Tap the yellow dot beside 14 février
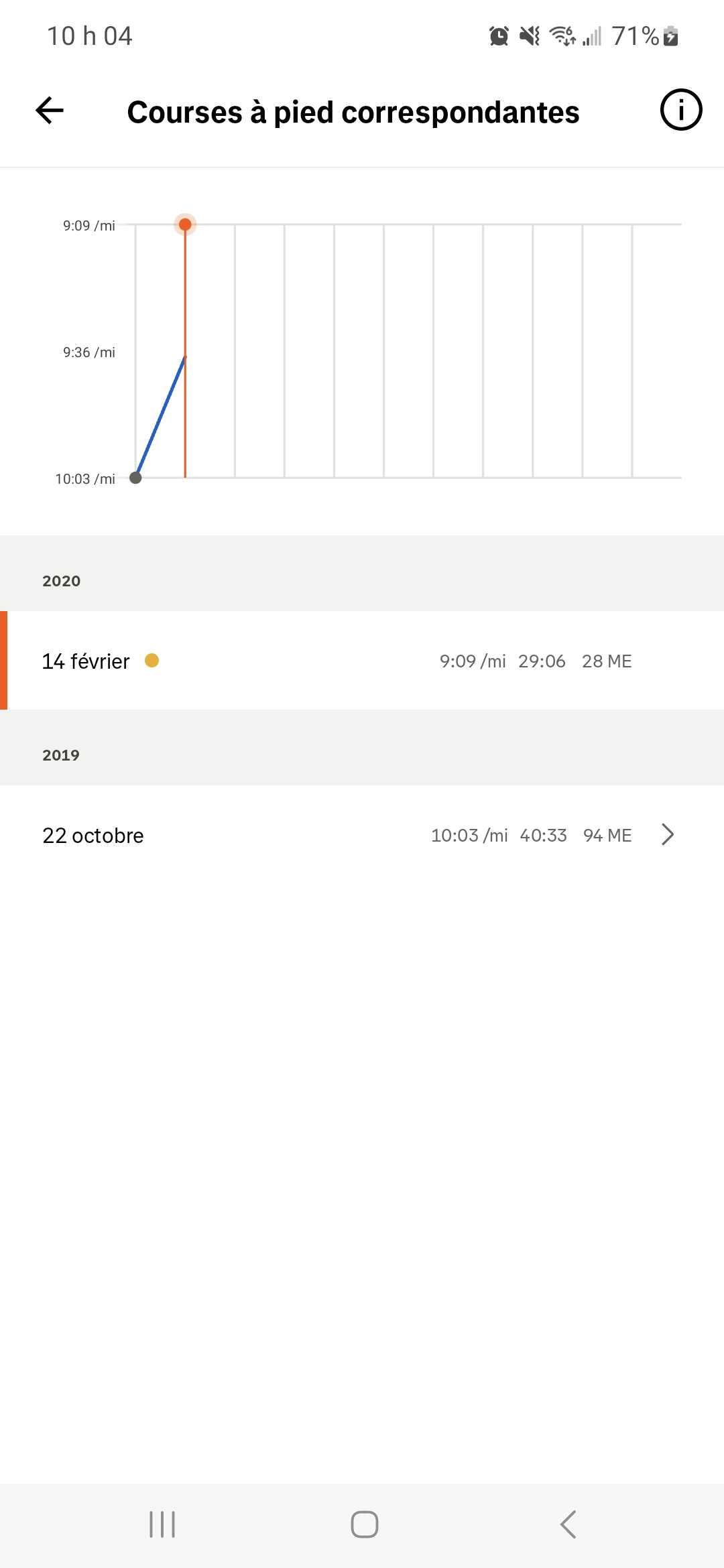 coord(152,661)
